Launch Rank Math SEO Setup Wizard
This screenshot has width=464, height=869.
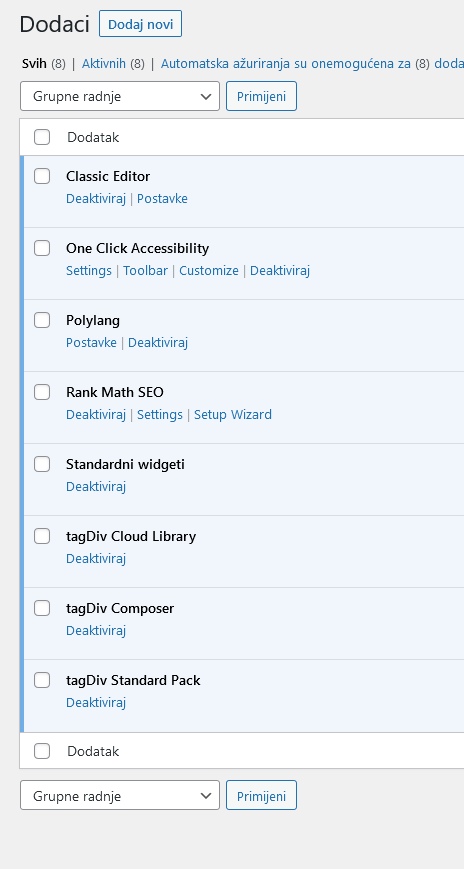(233, 415)
